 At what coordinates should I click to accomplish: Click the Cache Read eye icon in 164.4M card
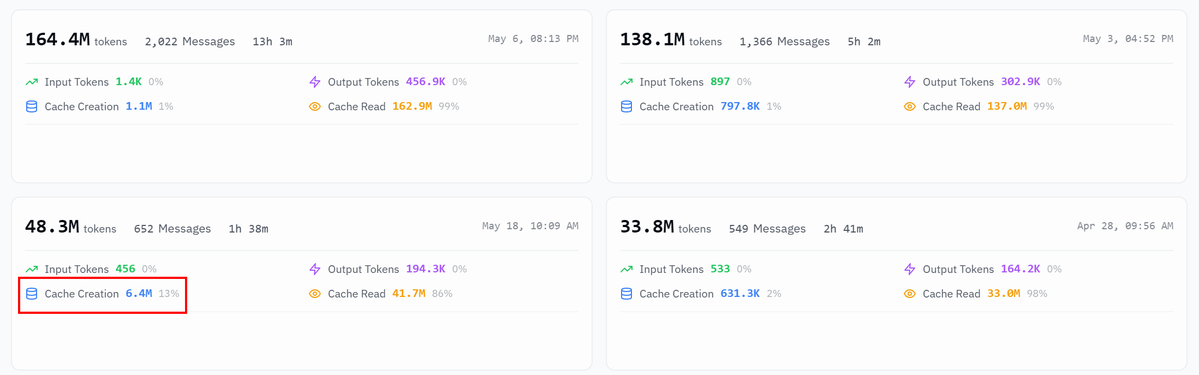(x=315, y=106)
